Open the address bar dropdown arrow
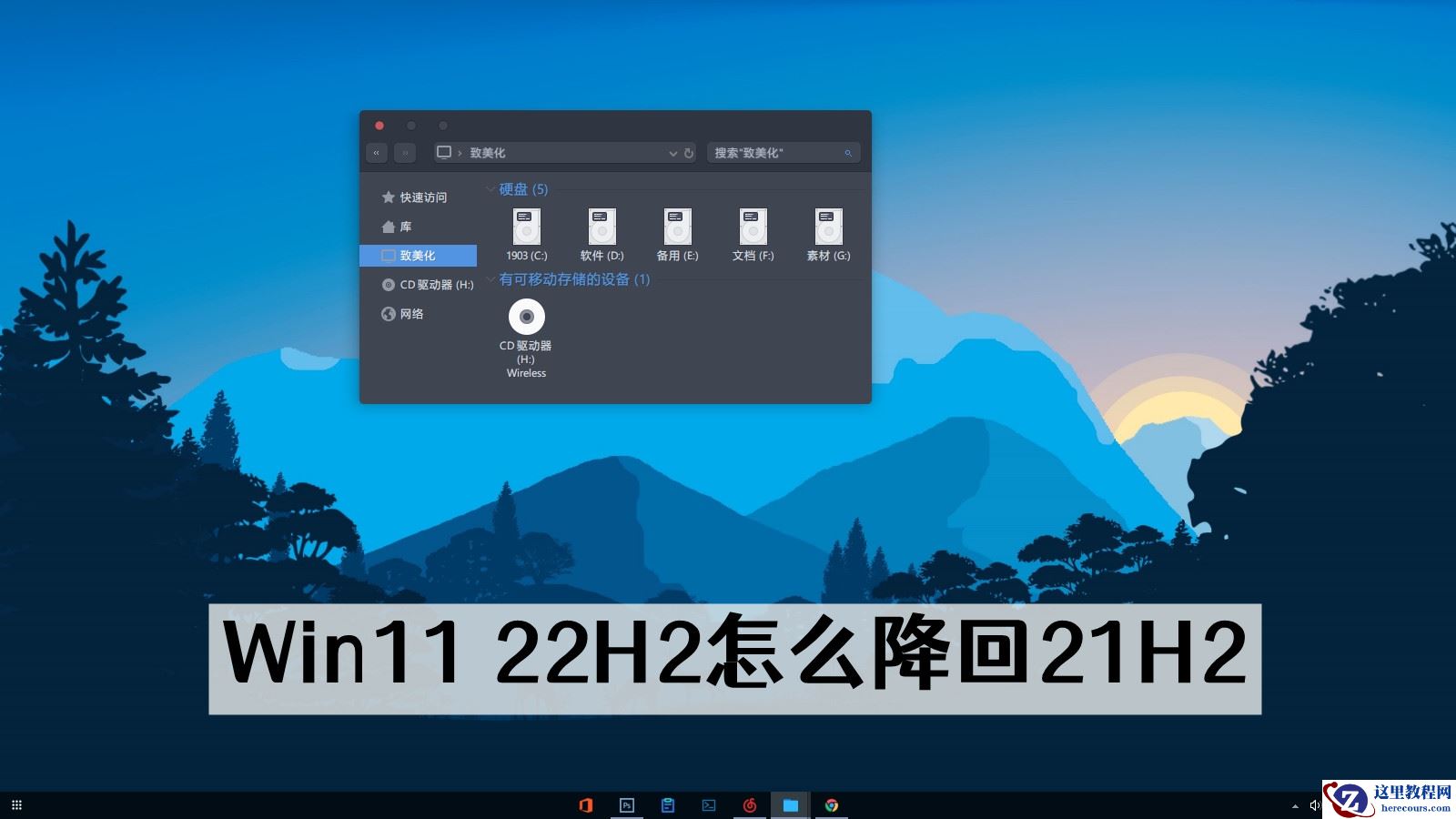This screenshot has height=819, width=1456. pyautogui.click(x=672, y=153)
